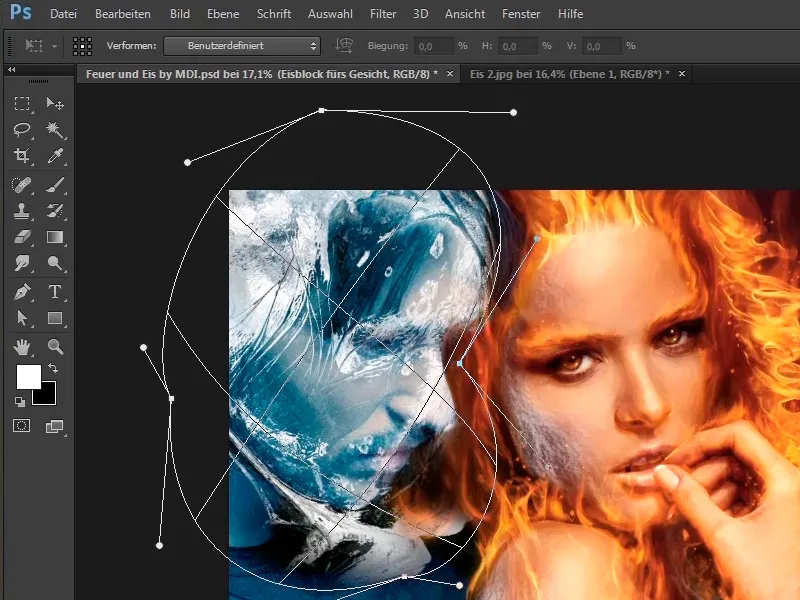Click the top right warp handle
The width and height of the screenshot is (800, 600).
(x=513, y=112)
